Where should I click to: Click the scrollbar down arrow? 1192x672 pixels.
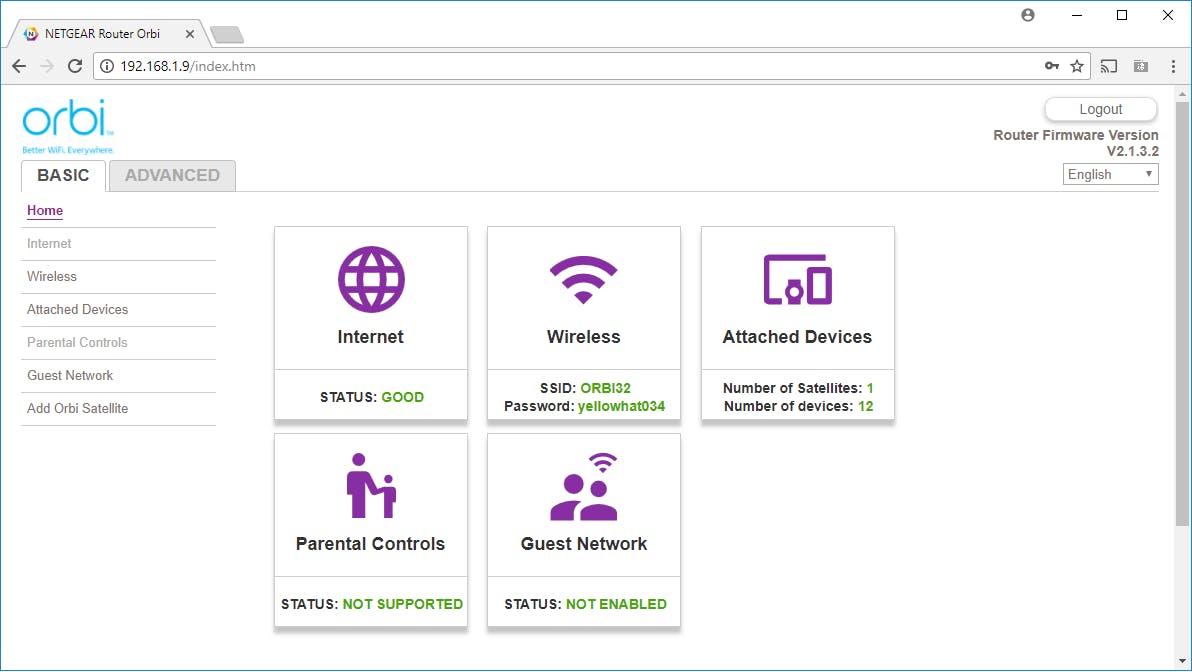(1182, 661)
